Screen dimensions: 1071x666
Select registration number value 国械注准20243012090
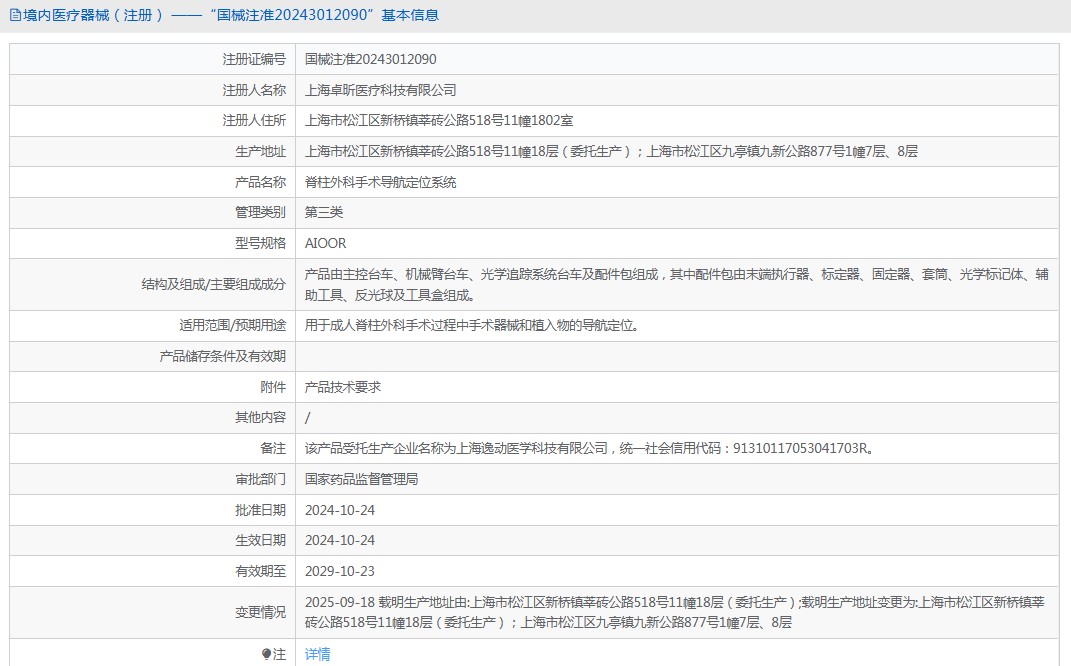click(x=371, y=59)
